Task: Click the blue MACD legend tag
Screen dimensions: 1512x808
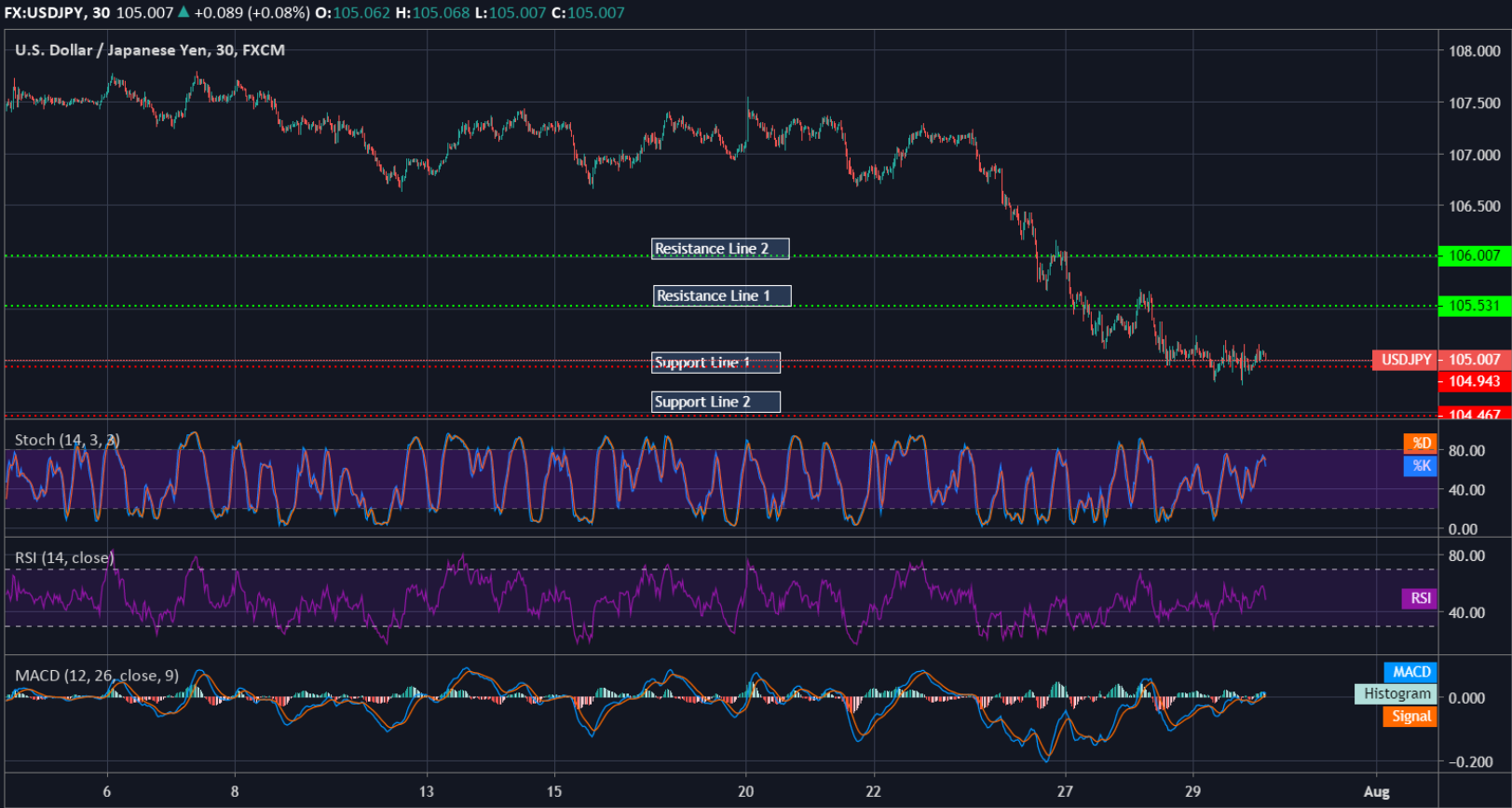Action: (1411, 672)
